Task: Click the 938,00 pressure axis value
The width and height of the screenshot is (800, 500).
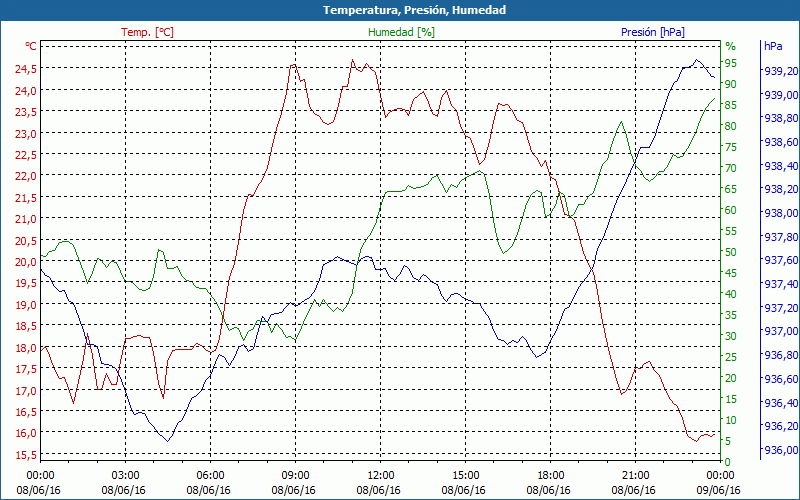Action: [x=781, y=213]
